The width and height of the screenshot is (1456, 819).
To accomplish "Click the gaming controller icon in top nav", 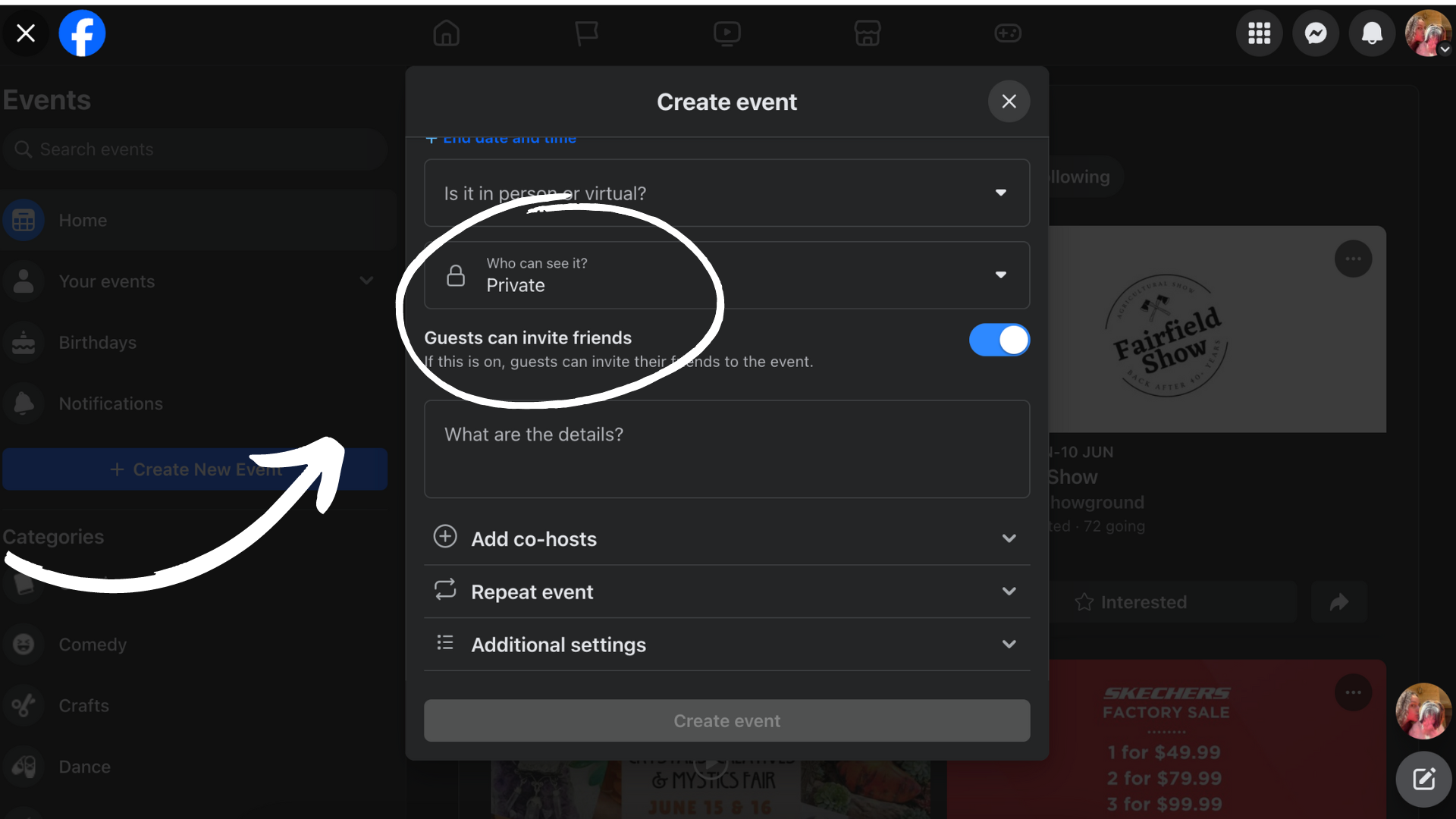I will point(1008,32).
